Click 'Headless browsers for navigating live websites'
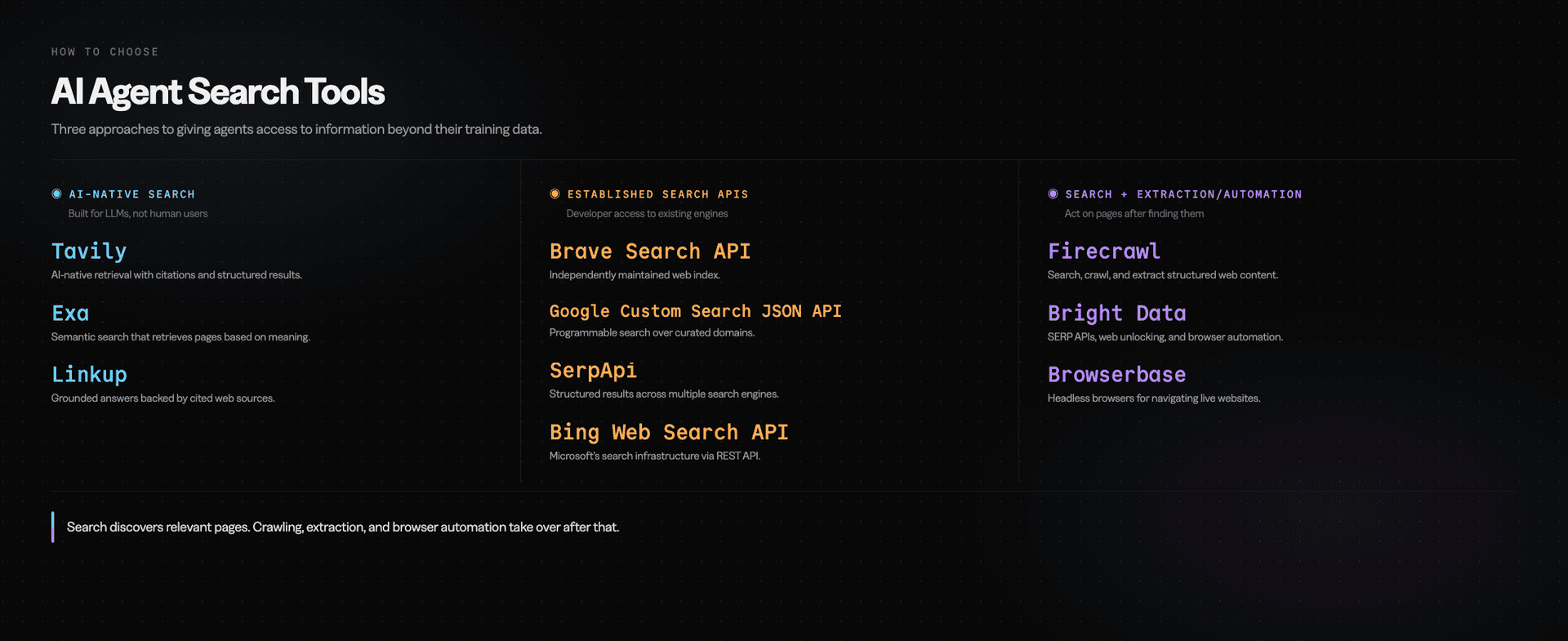The height and width of the screenshot is (641, 1568). click(x=1153, y=398)
